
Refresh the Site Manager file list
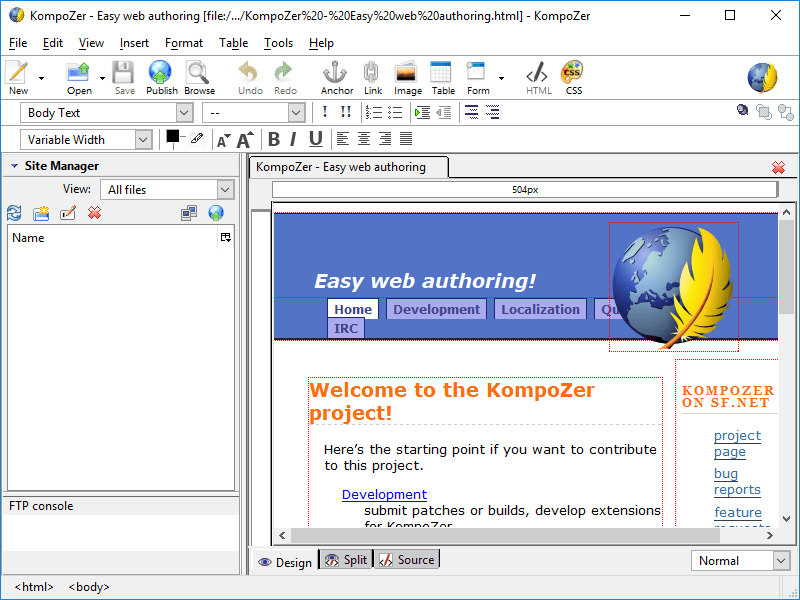(14, 213)
